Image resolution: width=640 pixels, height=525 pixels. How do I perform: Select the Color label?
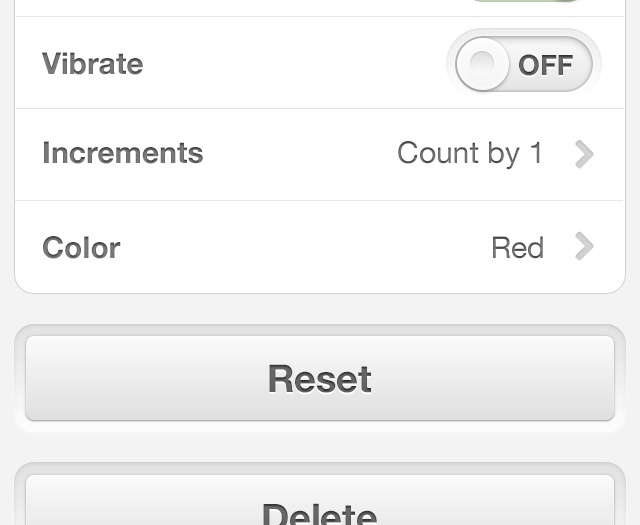click(81, 248)
